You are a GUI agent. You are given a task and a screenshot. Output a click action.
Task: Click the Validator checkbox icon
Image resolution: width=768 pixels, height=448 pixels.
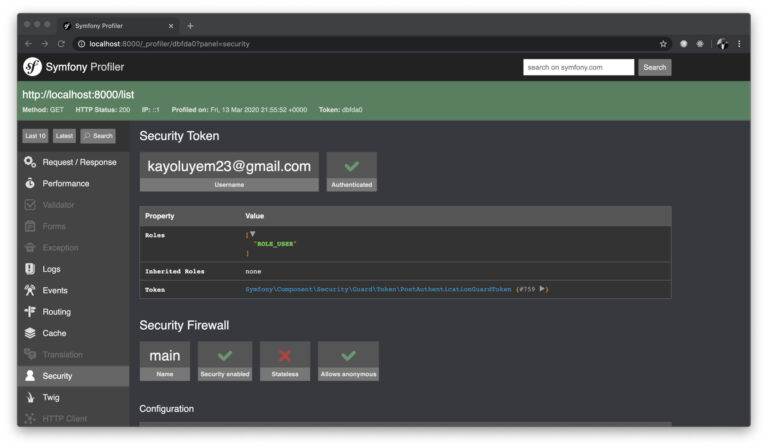click(x=30, y=205)
